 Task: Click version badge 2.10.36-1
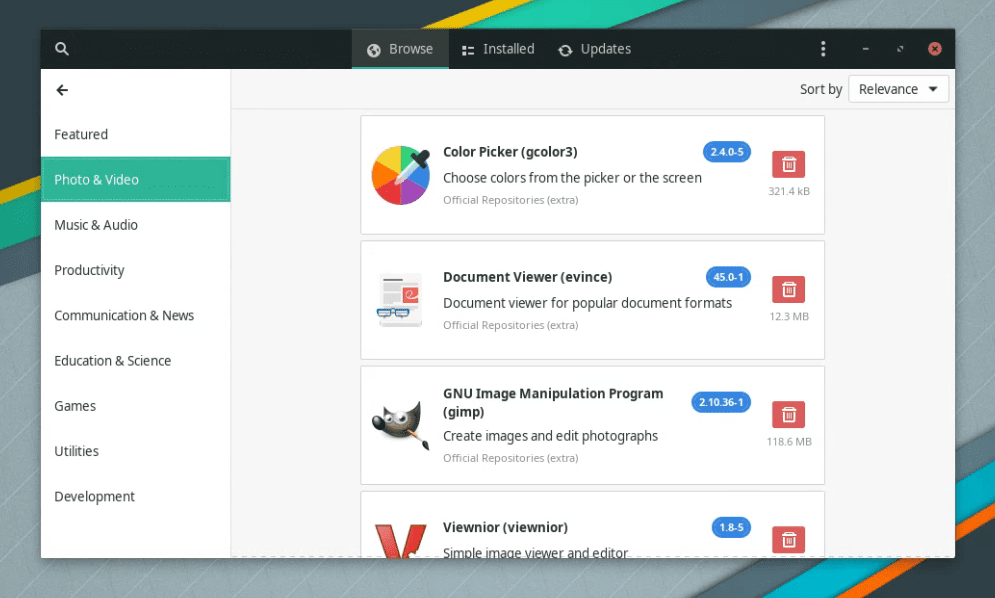pyautogui.click(x=721, y=402)
